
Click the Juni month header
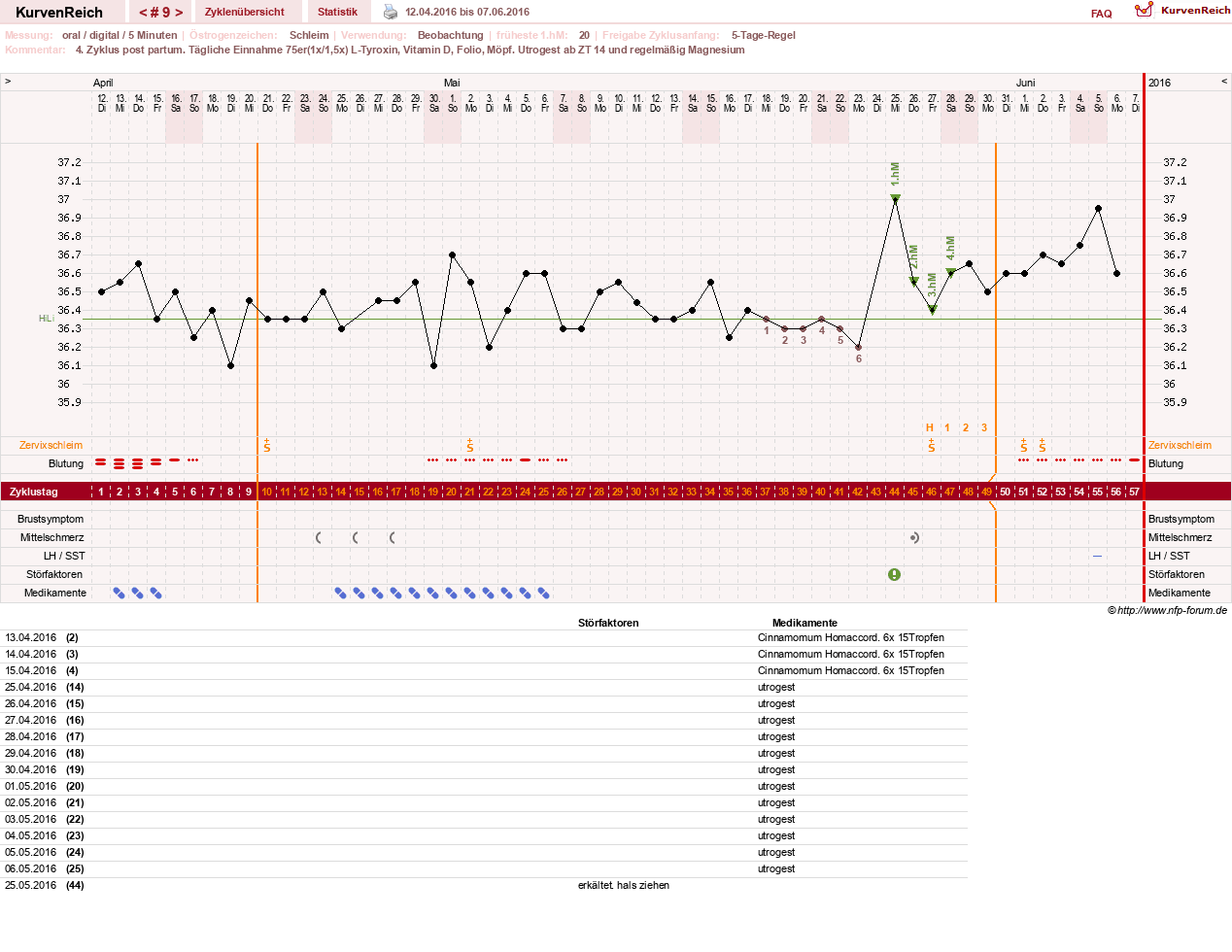(1026, 83)
